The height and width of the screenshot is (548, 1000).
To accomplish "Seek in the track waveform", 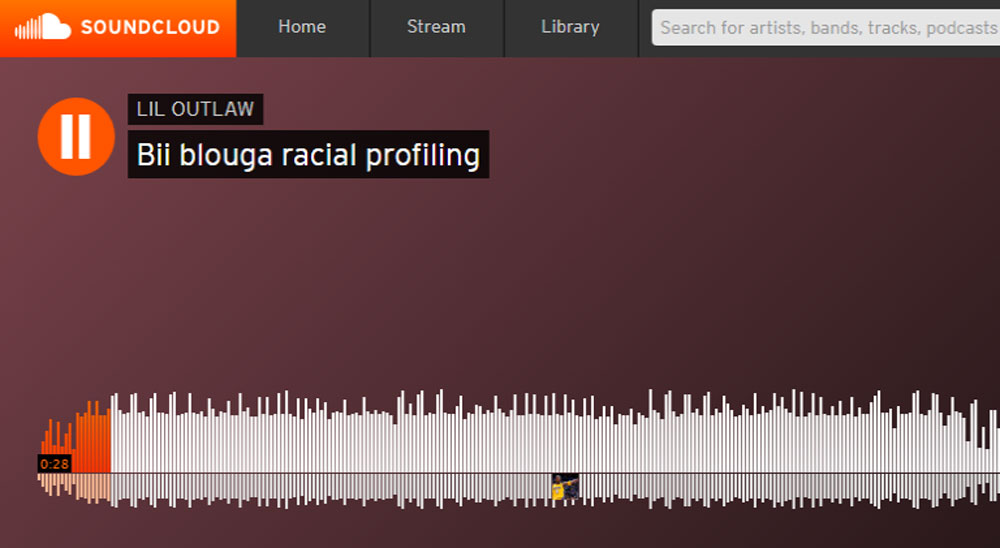I will pos(518,450).
